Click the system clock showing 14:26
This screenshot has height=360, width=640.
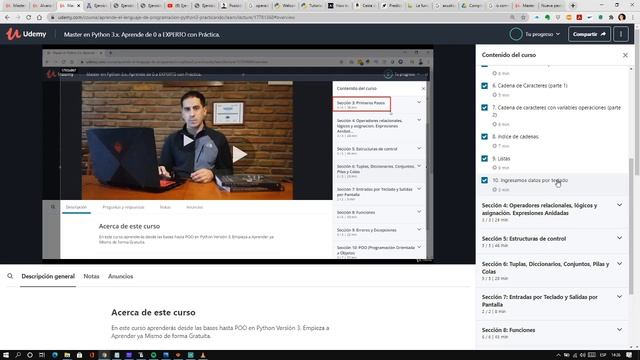point(616,355)
